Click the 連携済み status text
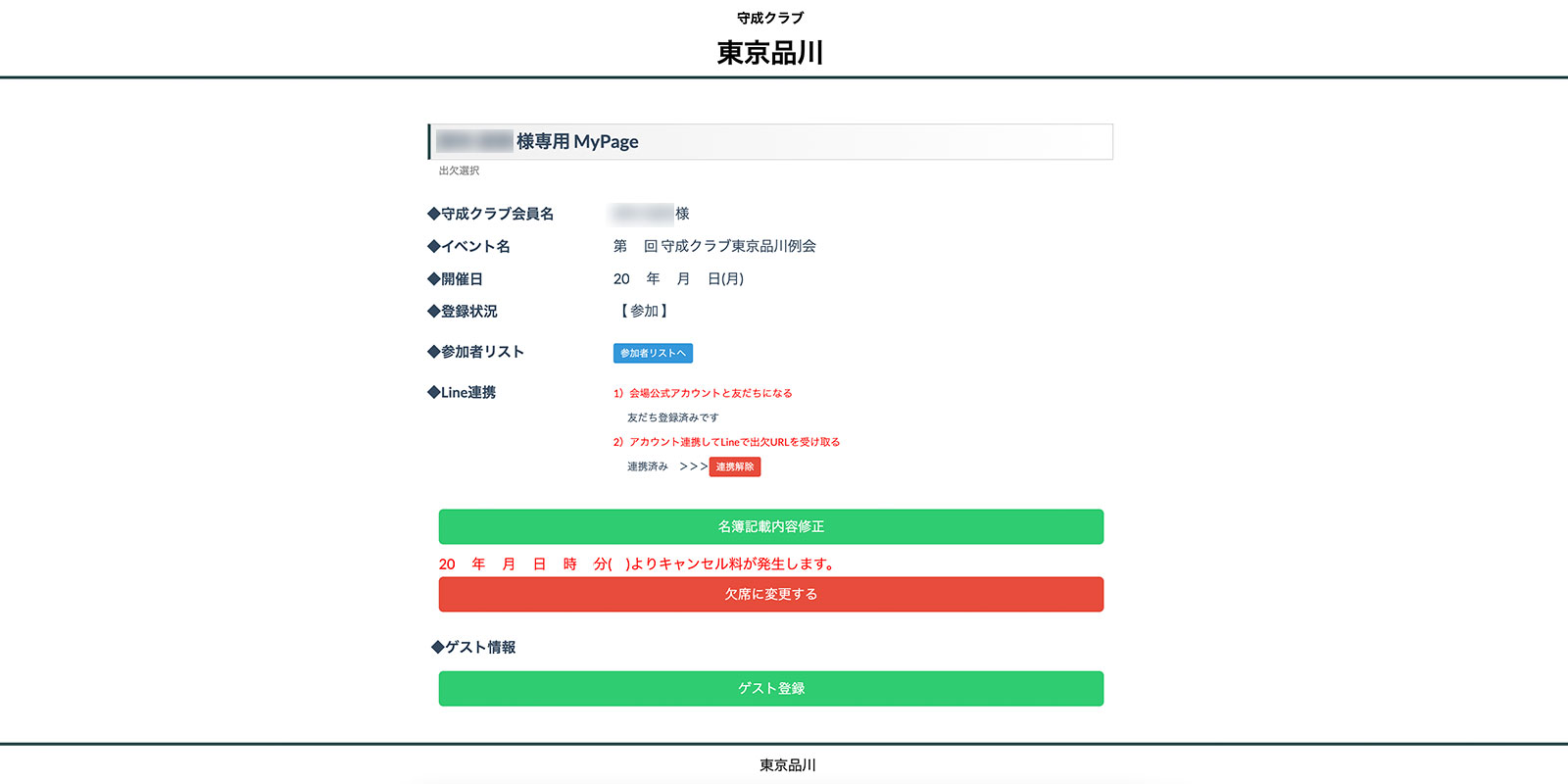The height and width of the screenshot is (784, 1568). point(648,466)
